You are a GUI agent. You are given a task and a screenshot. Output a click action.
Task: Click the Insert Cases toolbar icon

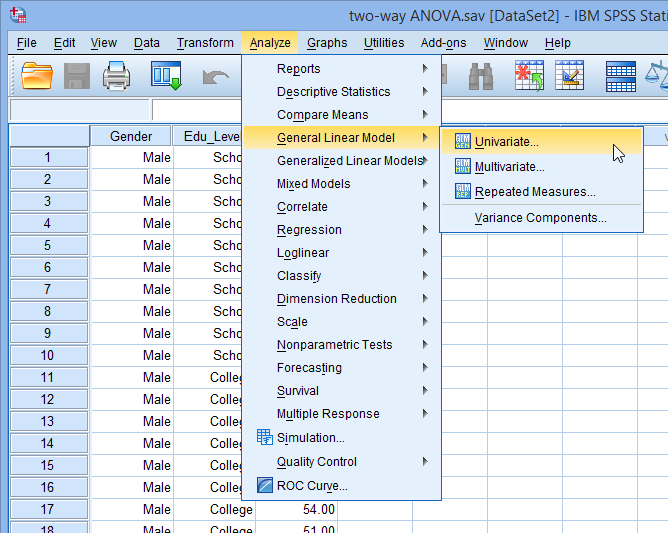pyautogui.click(x=529, y=75)
